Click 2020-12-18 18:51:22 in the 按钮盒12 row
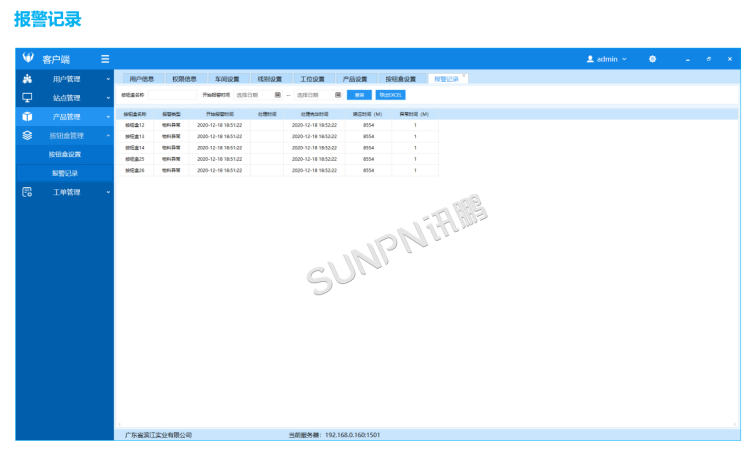This screenshot has width=750, height=457. coord(220,125)
